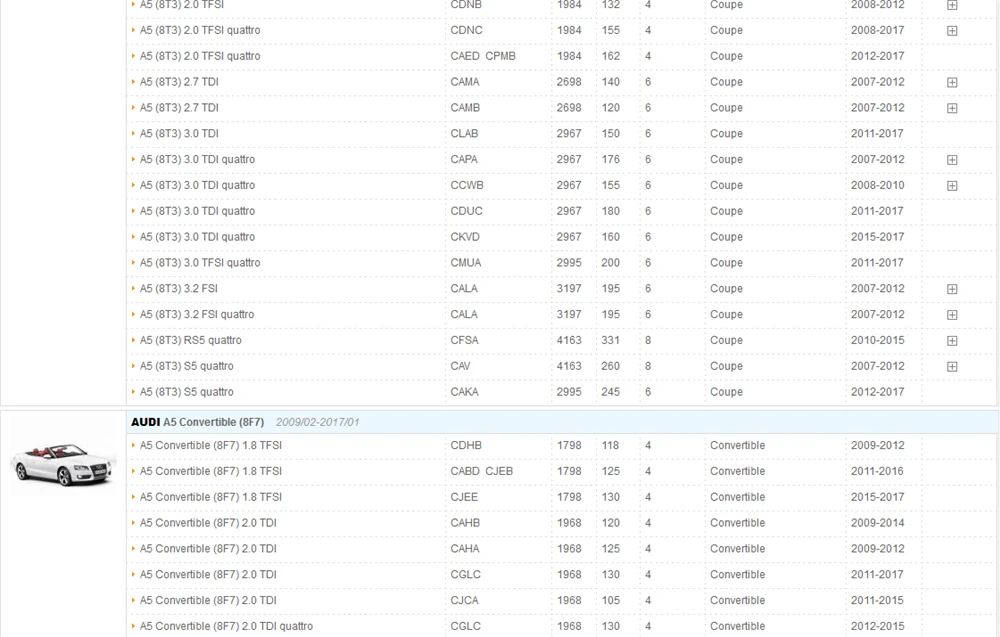The height and width of the screenshot is (637, 1000).
Task: Click the 2995 displacement in the CMUA row
Action: pos(568,263)
